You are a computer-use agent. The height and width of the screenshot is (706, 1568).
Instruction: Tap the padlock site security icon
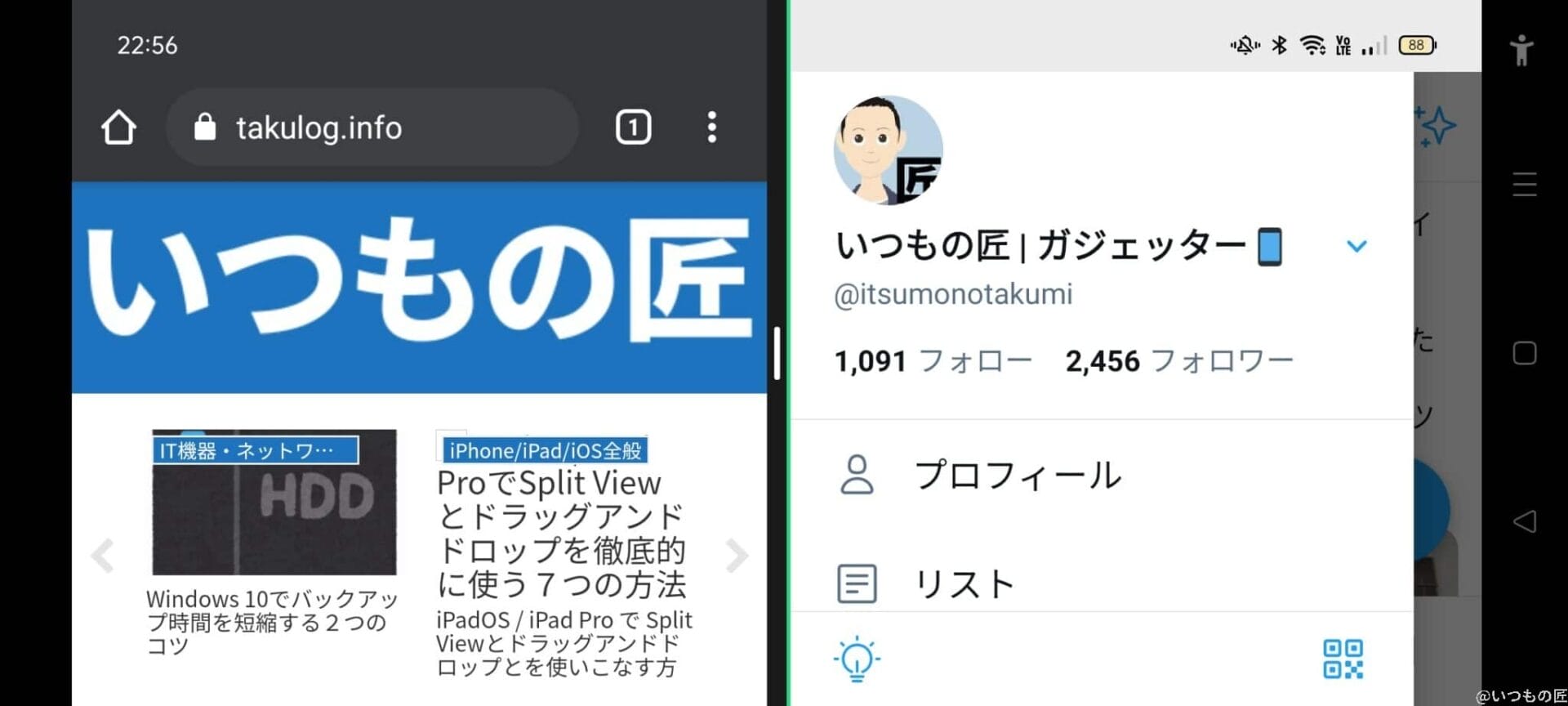205,127
